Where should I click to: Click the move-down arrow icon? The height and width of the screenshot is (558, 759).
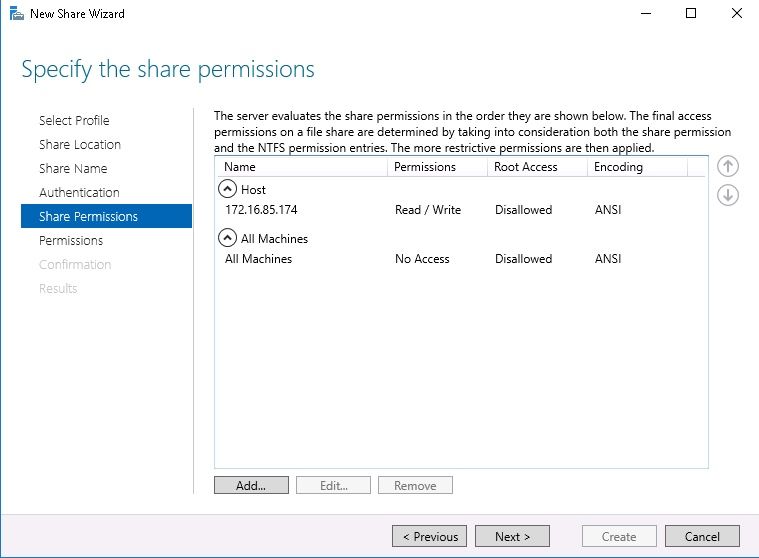pyautogui.click(x=728, y=196)
